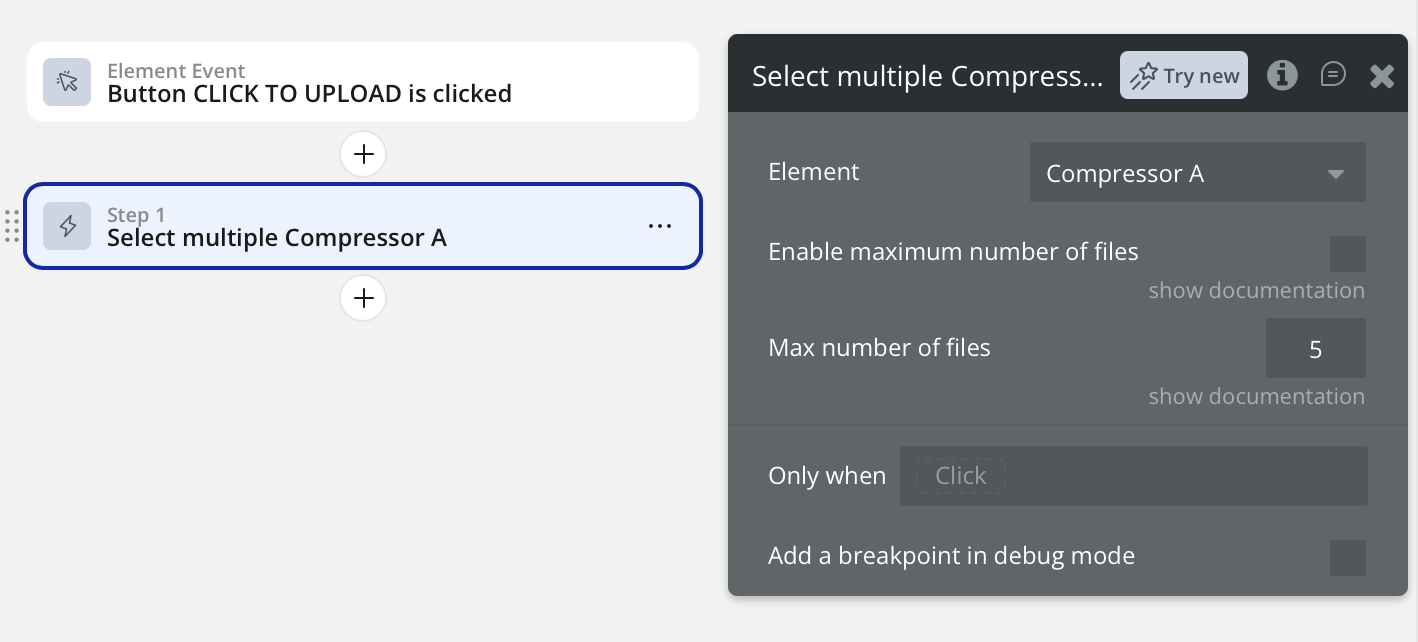
Task: Click the Max number of files input field
Action: point(1315,349)
